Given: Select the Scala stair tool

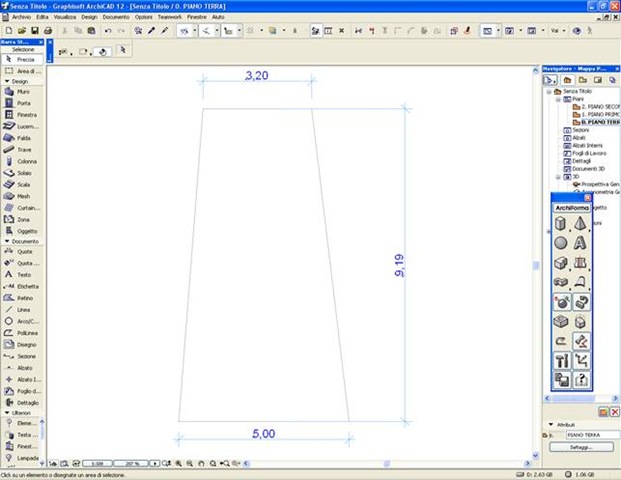Looking at the screenshot, I should click(x=23, y=185).
